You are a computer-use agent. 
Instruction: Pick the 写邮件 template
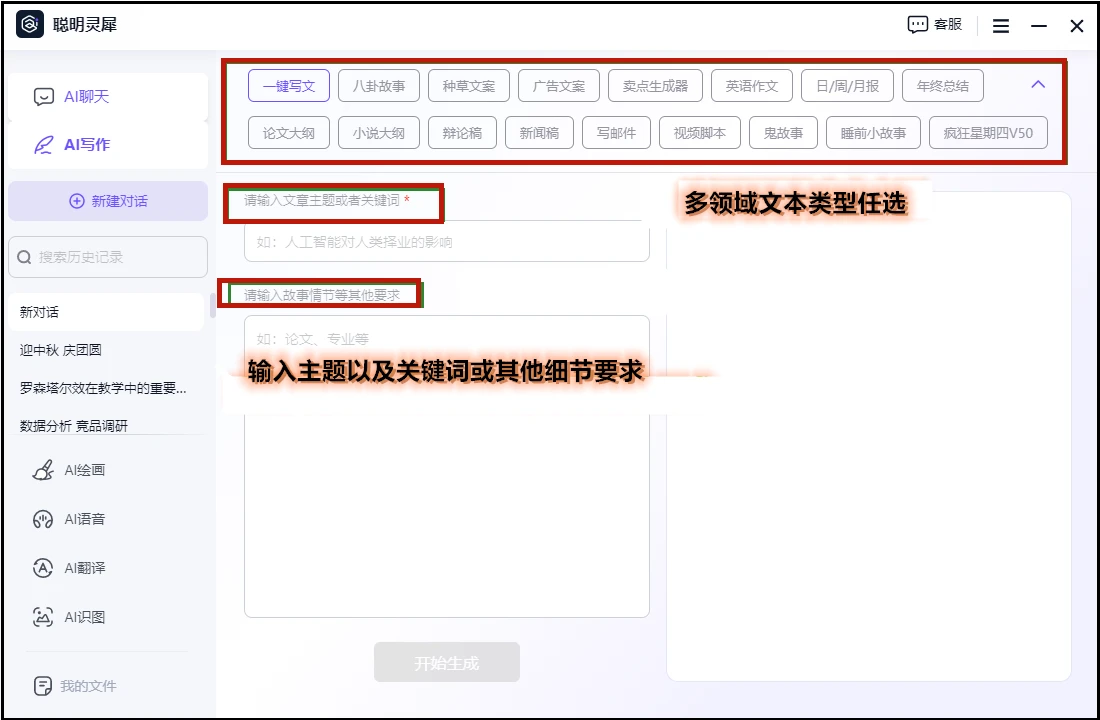click(617, 133)
